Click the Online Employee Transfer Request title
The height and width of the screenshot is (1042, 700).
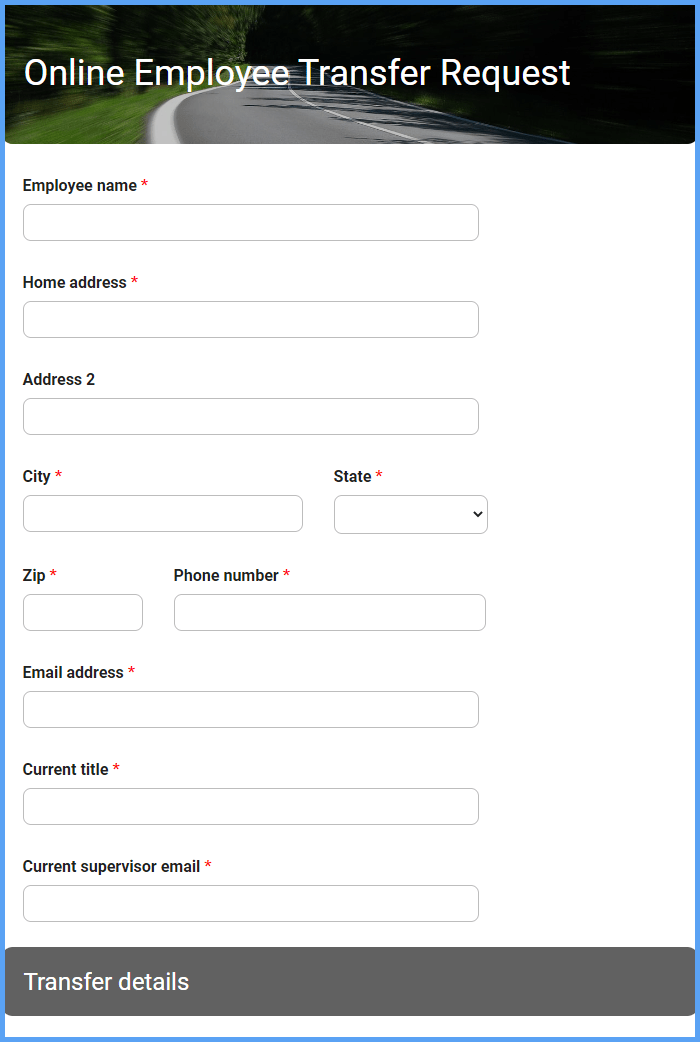[x=297, y=73]
